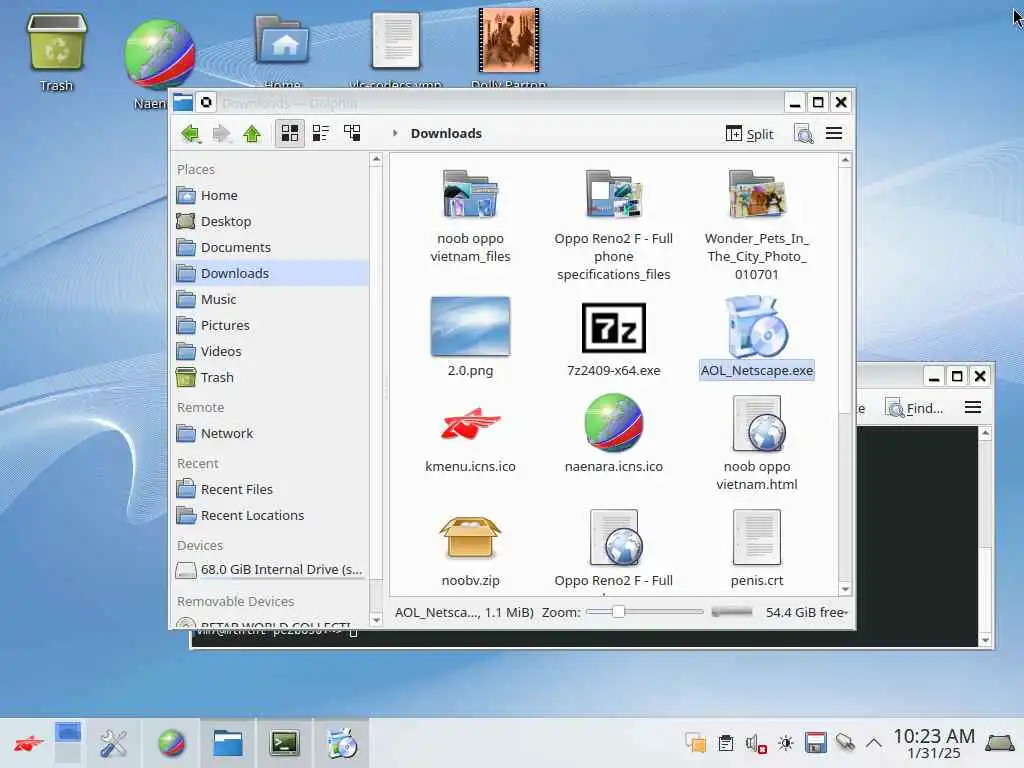Select the Wonder_Pets_In_The_City_Photo folder

coord(756,225)
